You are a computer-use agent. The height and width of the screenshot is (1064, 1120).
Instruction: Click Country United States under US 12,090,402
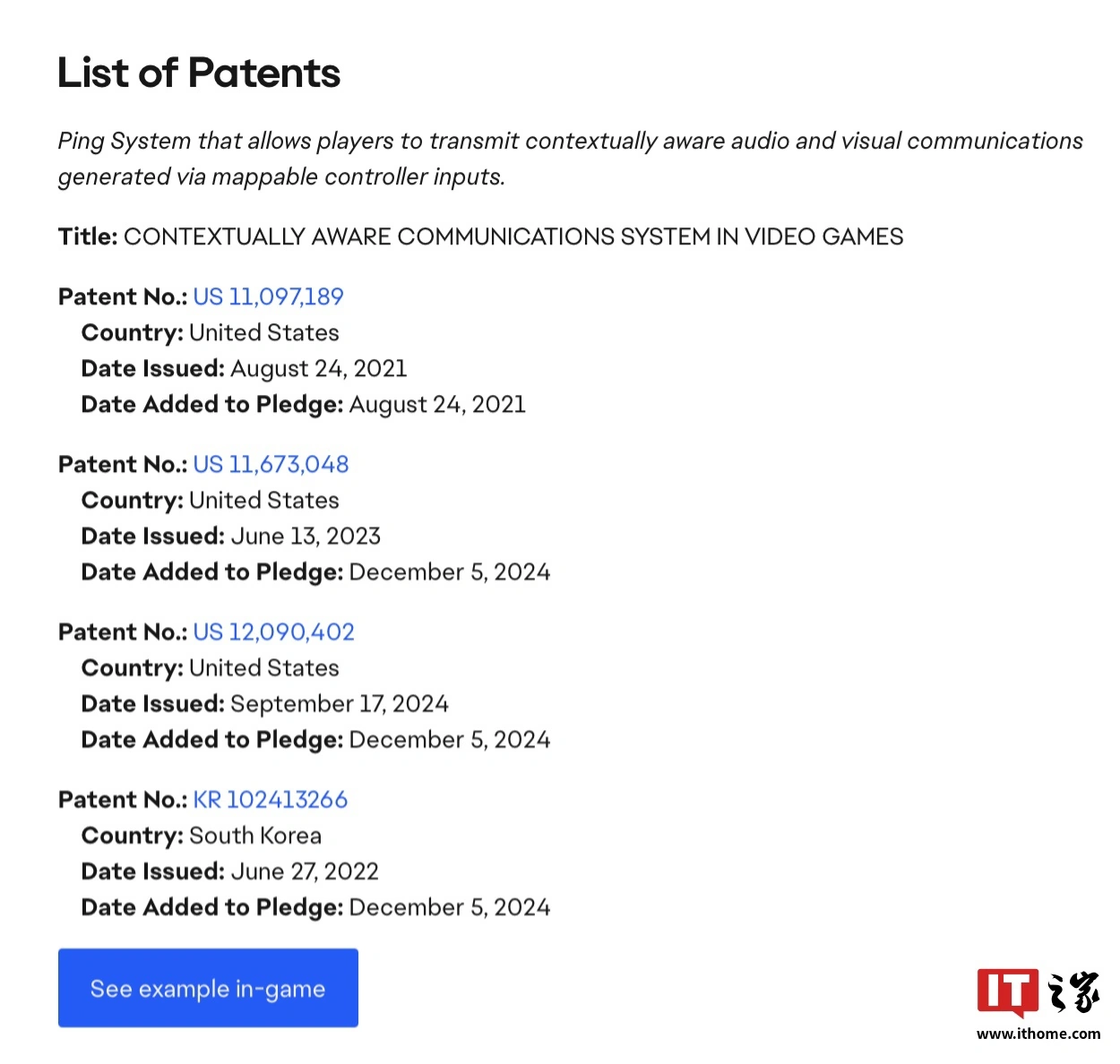tap(211, 667)
